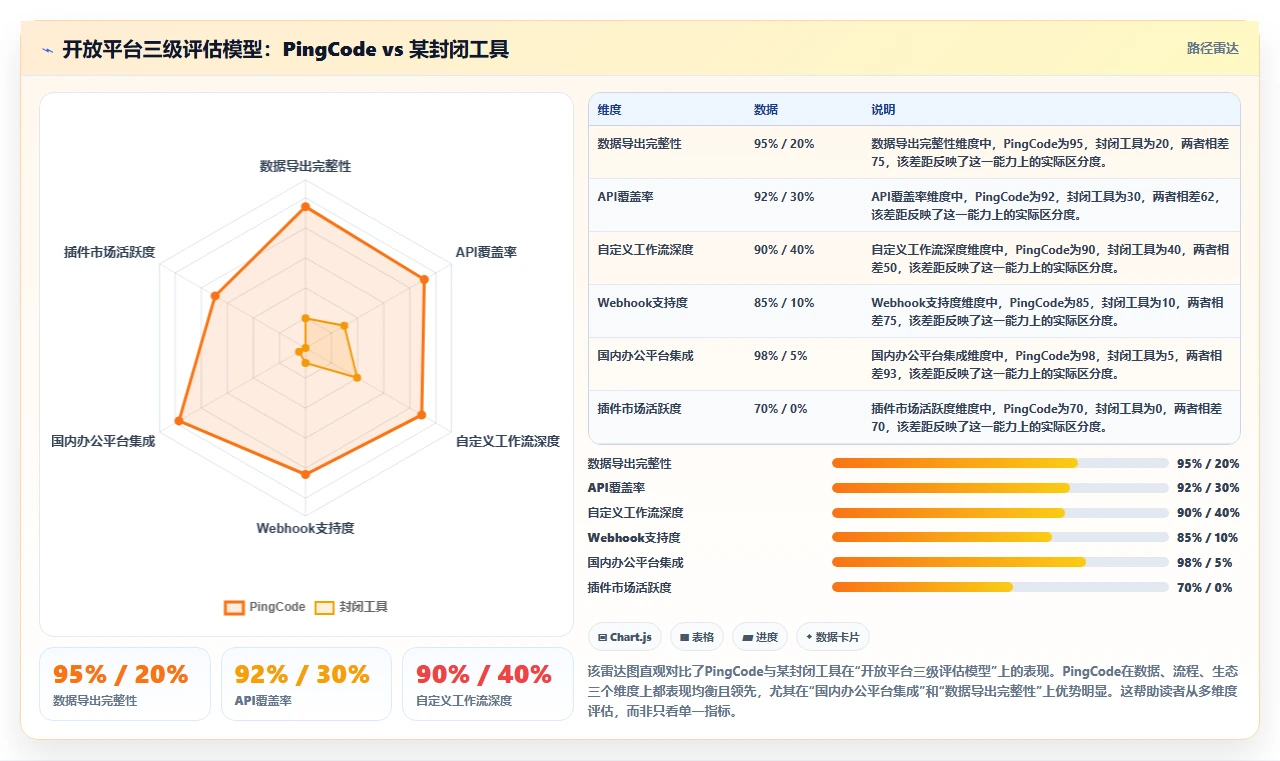Click the small icon before the card title
The image size is (1280, 761).
[47, 49]
